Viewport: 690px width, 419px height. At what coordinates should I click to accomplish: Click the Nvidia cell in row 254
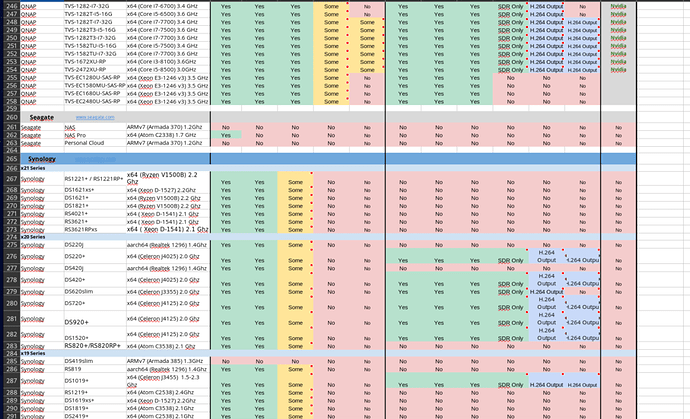pos(618,70)
